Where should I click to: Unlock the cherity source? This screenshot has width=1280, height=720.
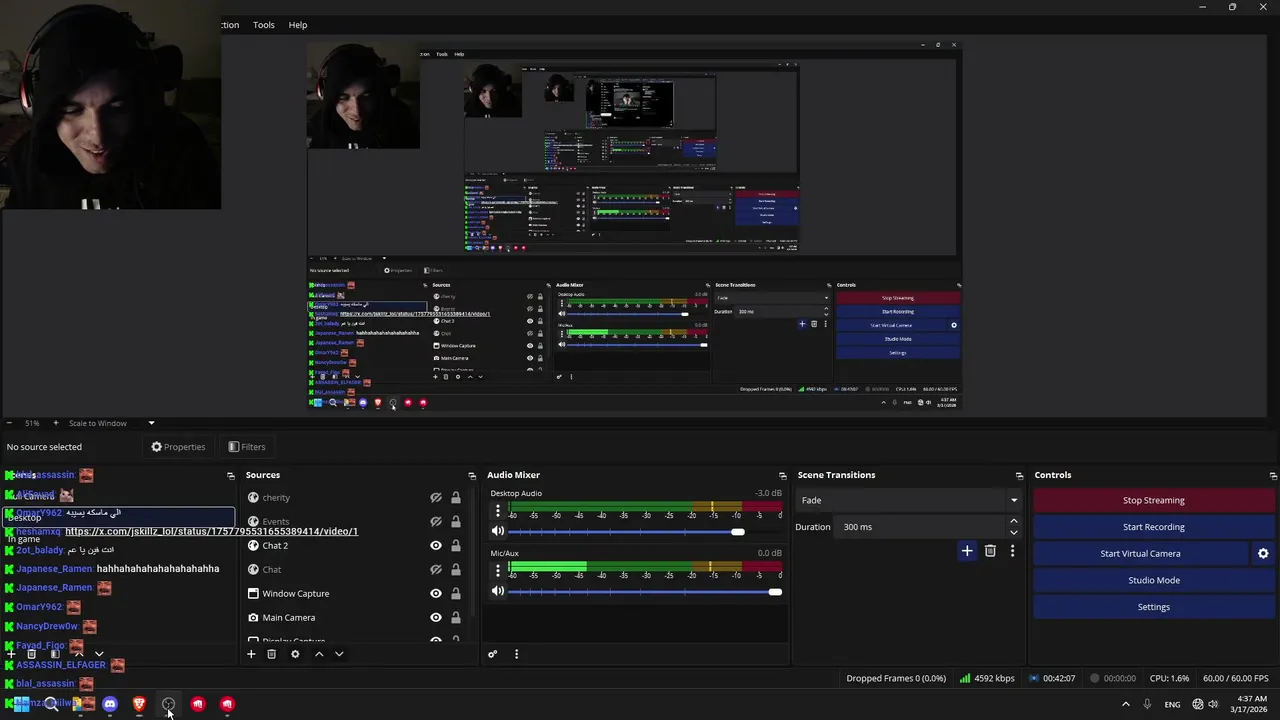click(456, 497)
